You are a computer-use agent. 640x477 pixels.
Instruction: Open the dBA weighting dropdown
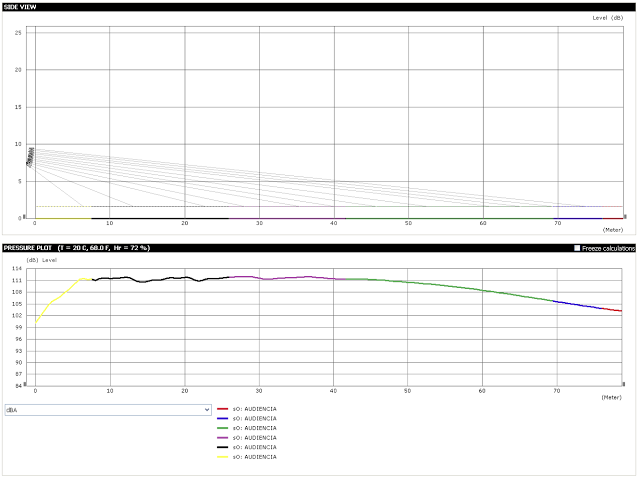point(107,409)
